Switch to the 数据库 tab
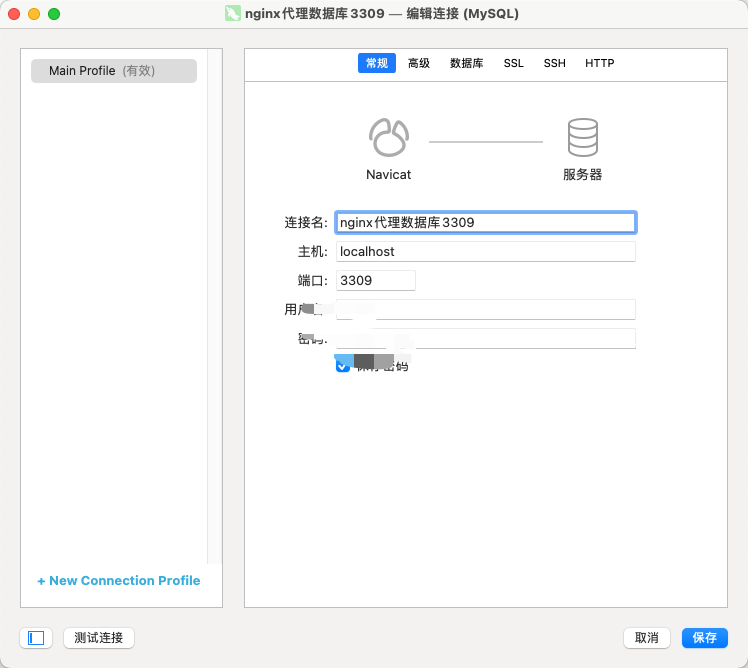 tap(466, 63)
